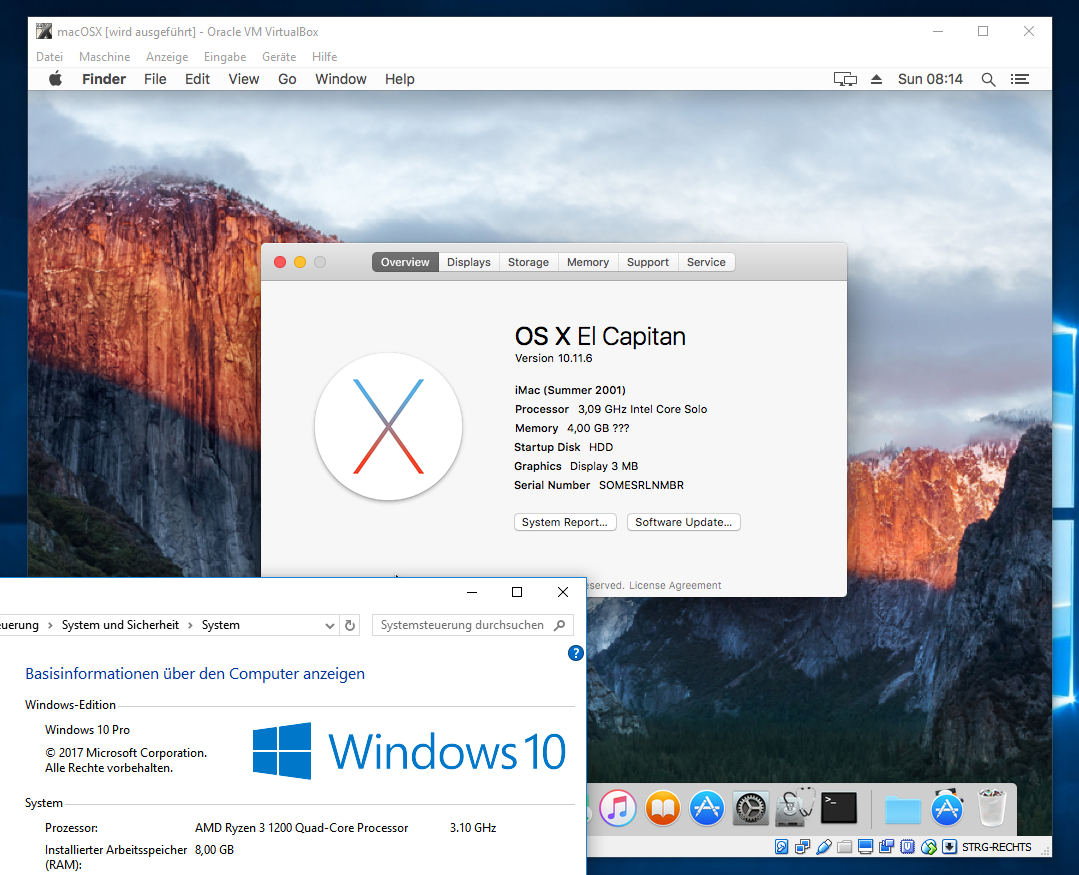Open iTunes from the macOS dock
Image resolution: width=1079 pixels, height=875 pixels.
click(x=618, y=807)
